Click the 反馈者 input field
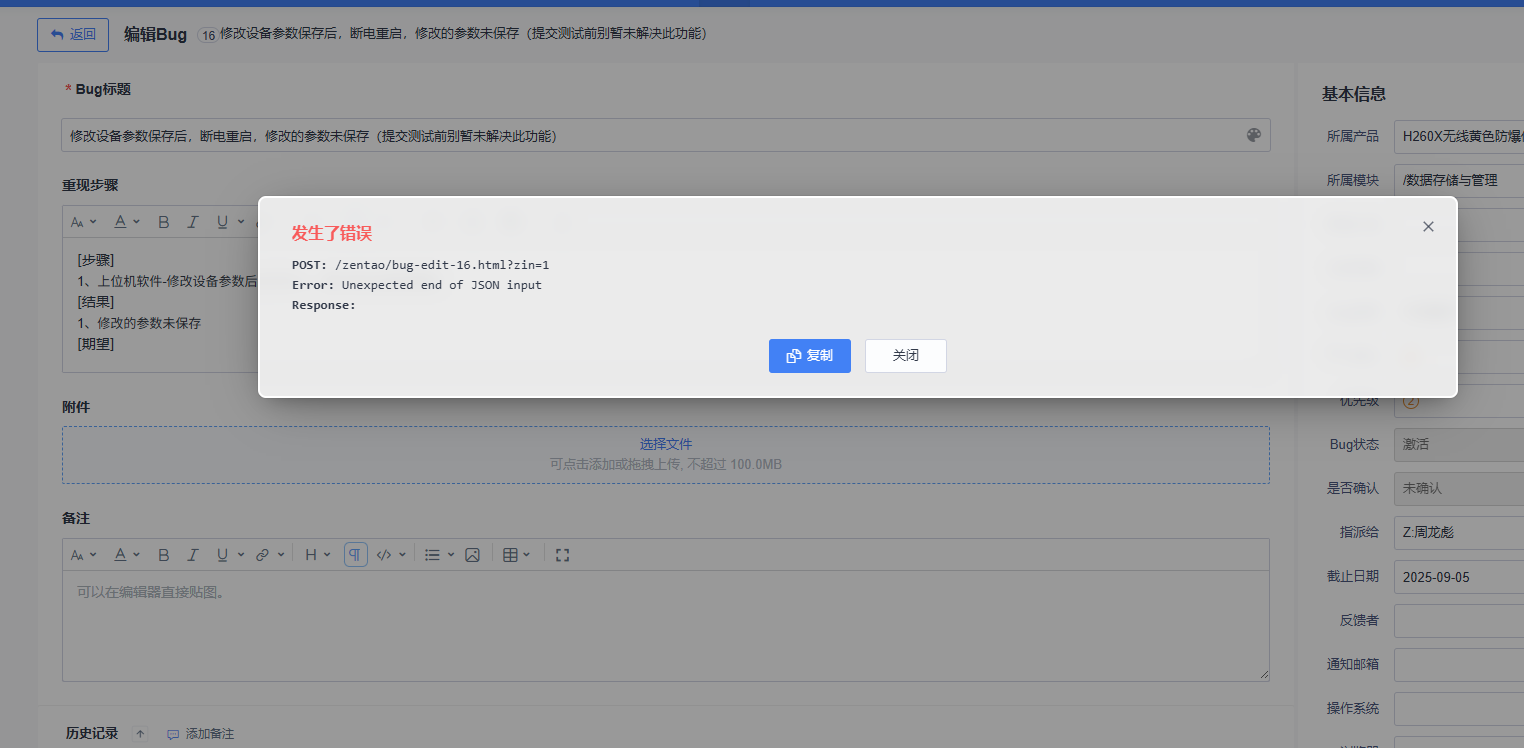Screen dimensions: 1524x748 point(1459,620)
